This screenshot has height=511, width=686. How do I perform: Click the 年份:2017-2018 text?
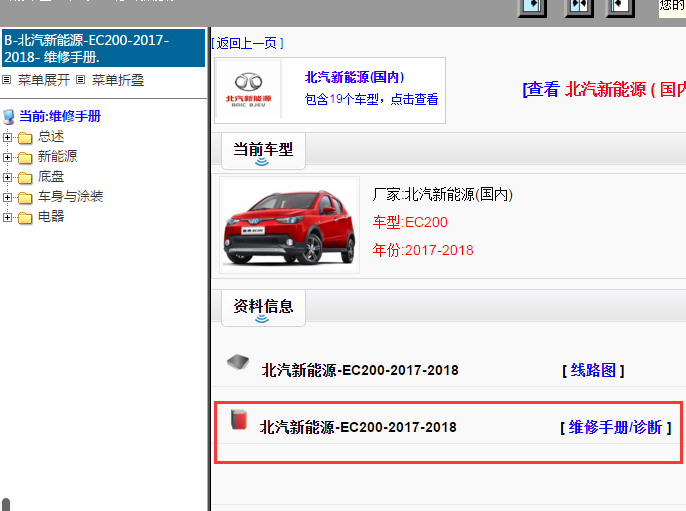pyautogui.click(x=423, y=250)
